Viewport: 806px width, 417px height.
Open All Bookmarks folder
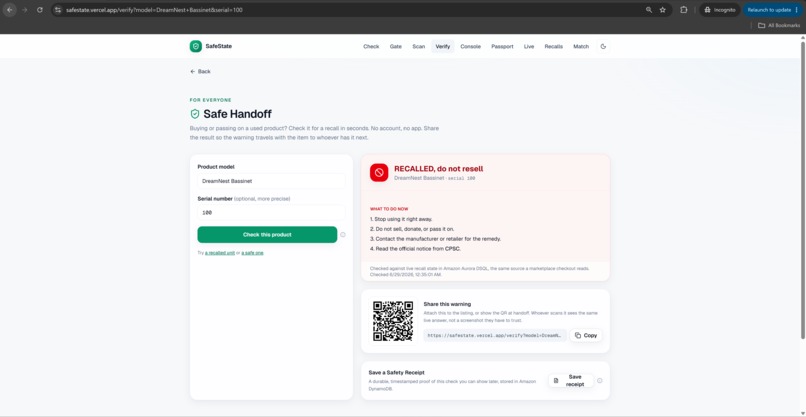point(779,25)
